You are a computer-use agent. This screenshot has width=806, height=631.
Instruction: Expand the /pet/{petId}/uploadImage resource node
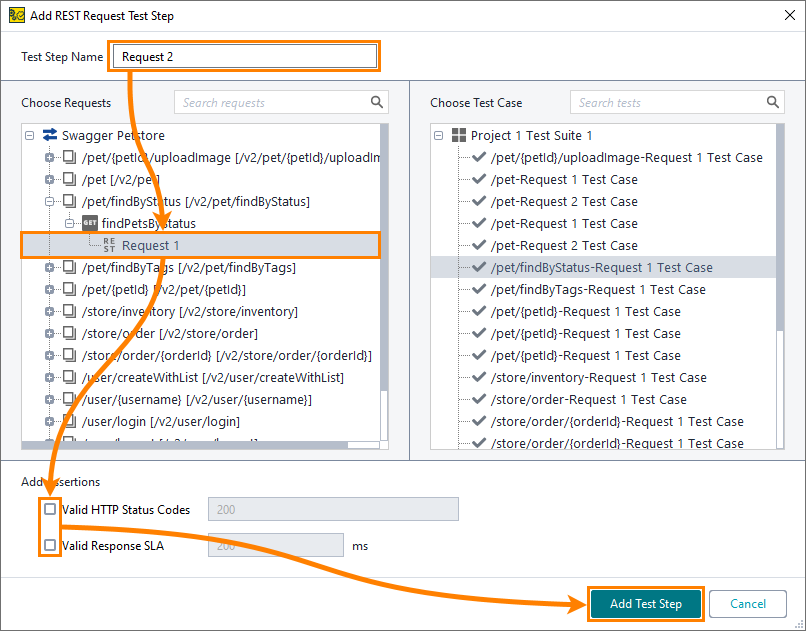coord(49,158)
